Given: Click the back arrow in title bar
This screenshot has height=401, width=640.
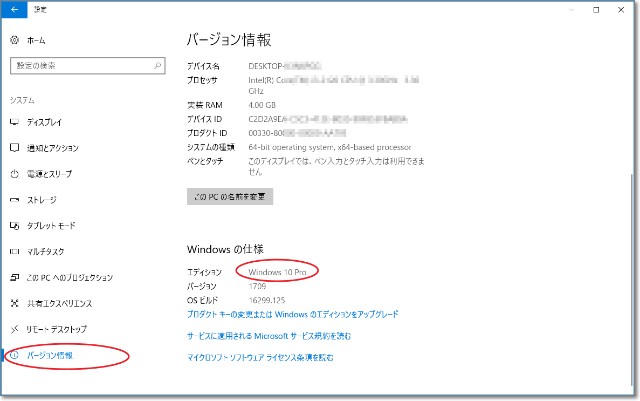Looking at the screenshot, I should pyautogui.click(x=13, y=9).
